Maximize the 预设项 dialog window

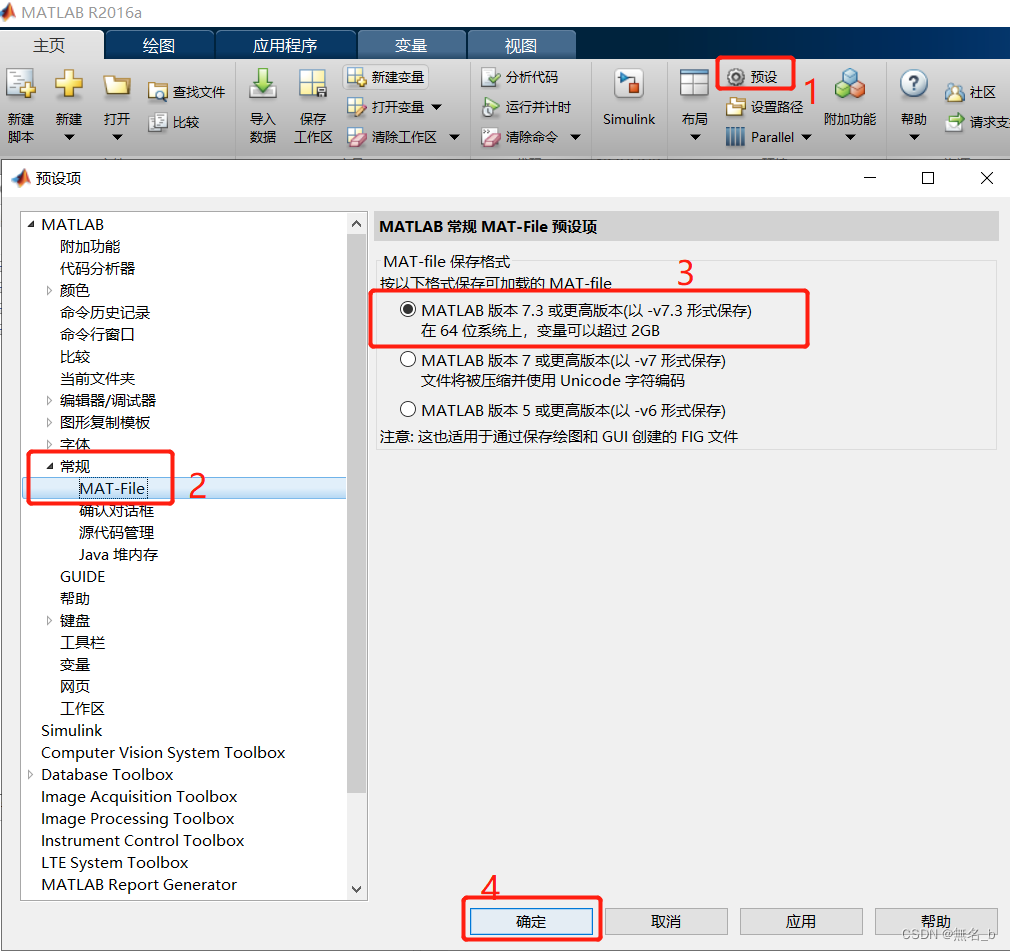(928, 178)
